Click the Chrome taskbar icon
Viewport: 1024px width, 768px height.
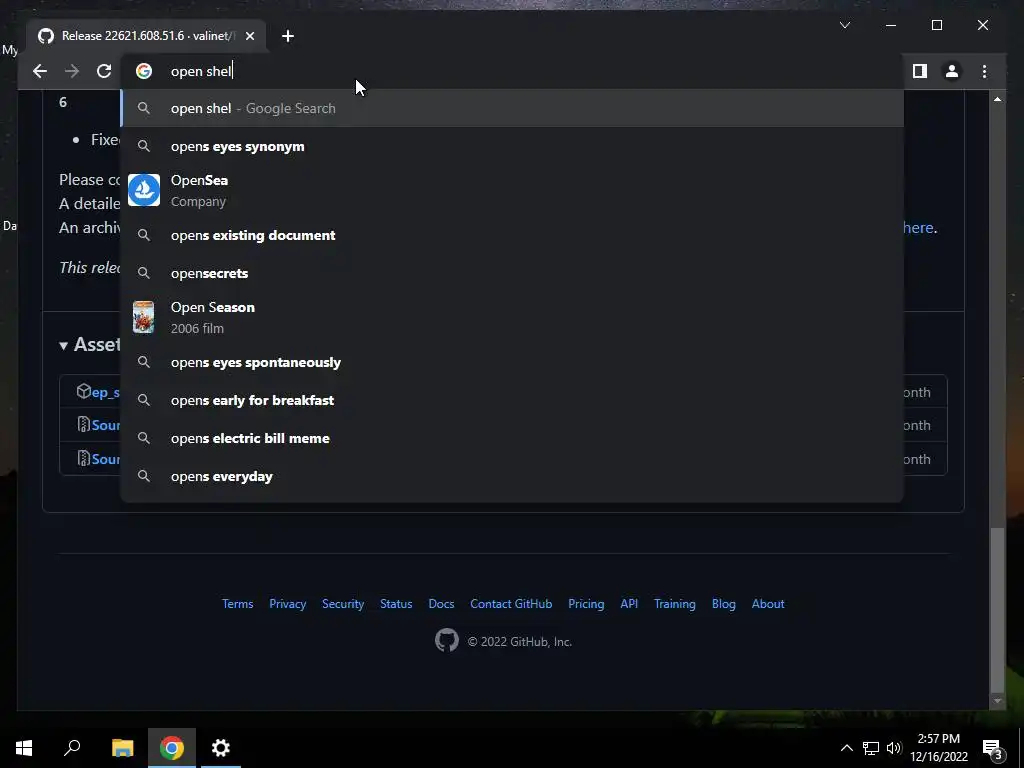tap(172, 748)
